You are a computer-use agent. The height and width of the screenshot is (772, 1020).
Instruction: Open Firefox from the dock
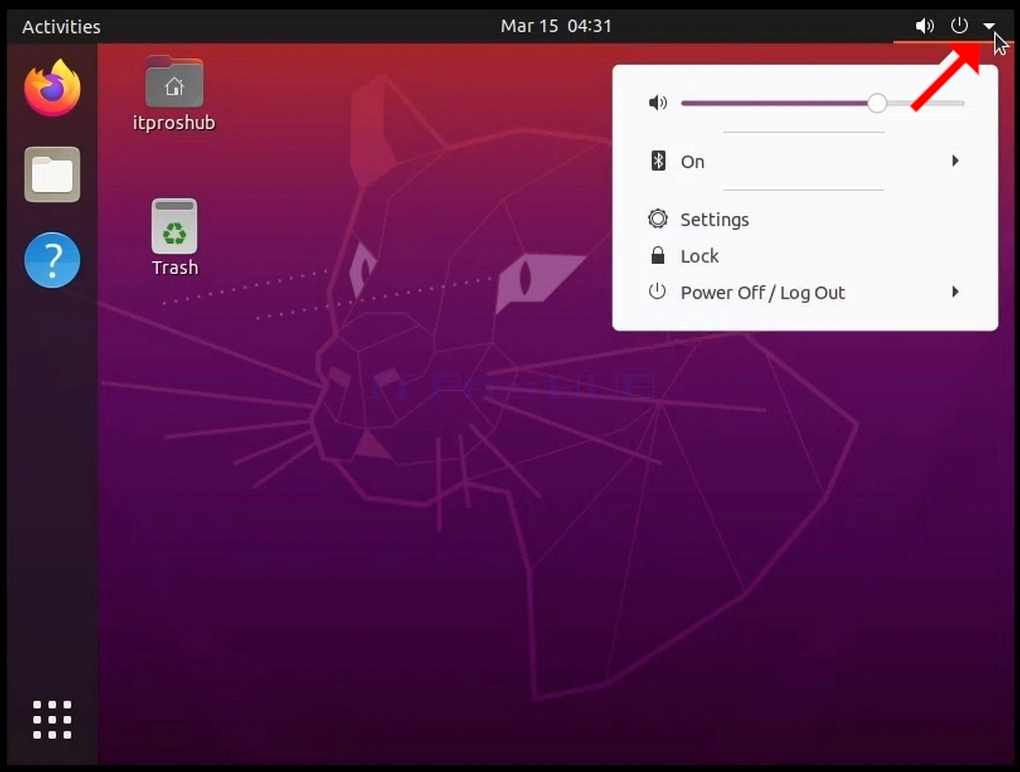[53, 88]
